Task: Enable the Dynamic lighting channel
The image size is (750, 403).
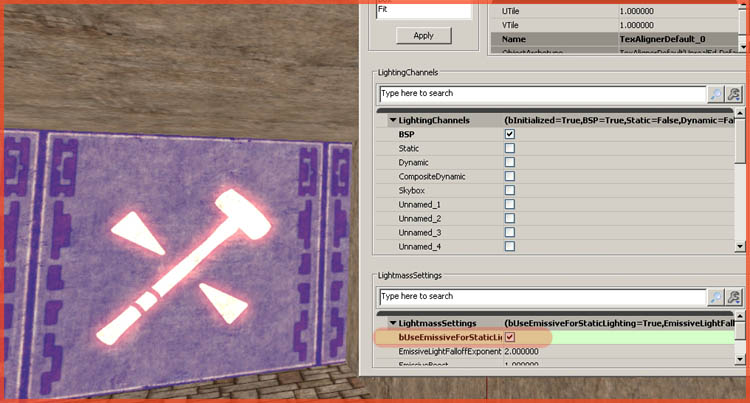Action: pyautogui.click(x=510, y=162)
